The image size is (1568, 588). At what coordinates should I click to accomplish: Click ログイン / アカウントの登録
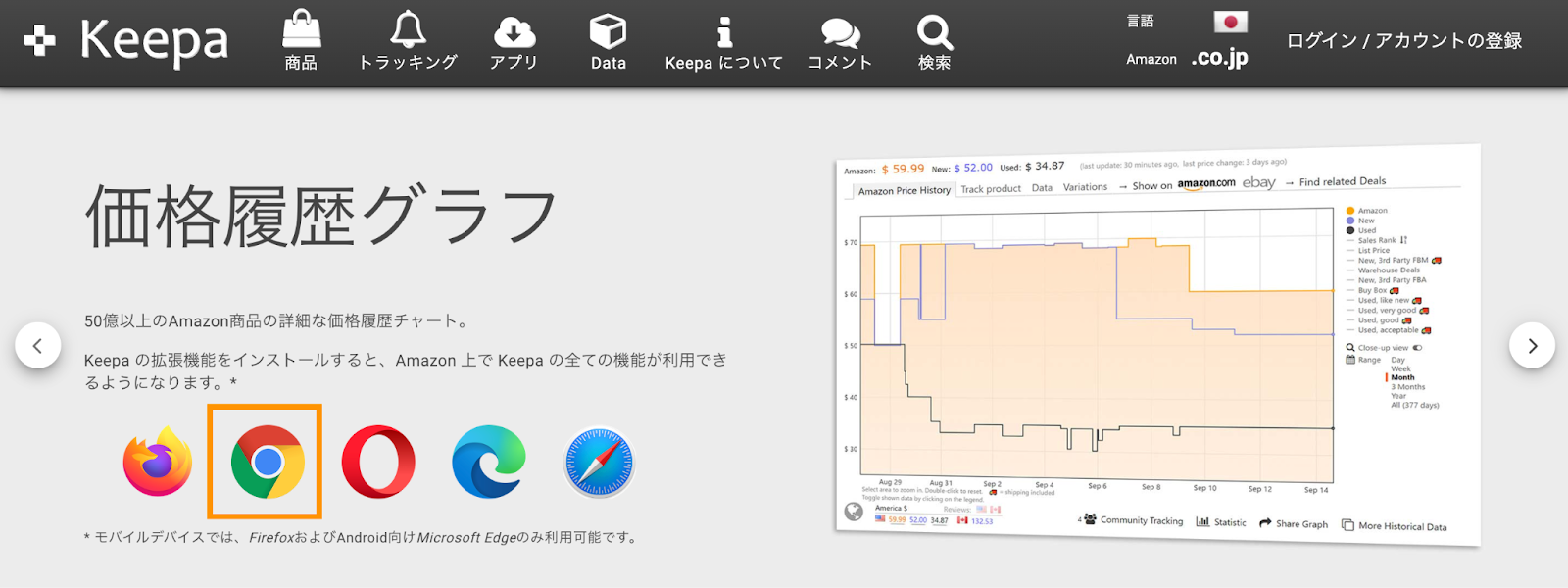1404,41
